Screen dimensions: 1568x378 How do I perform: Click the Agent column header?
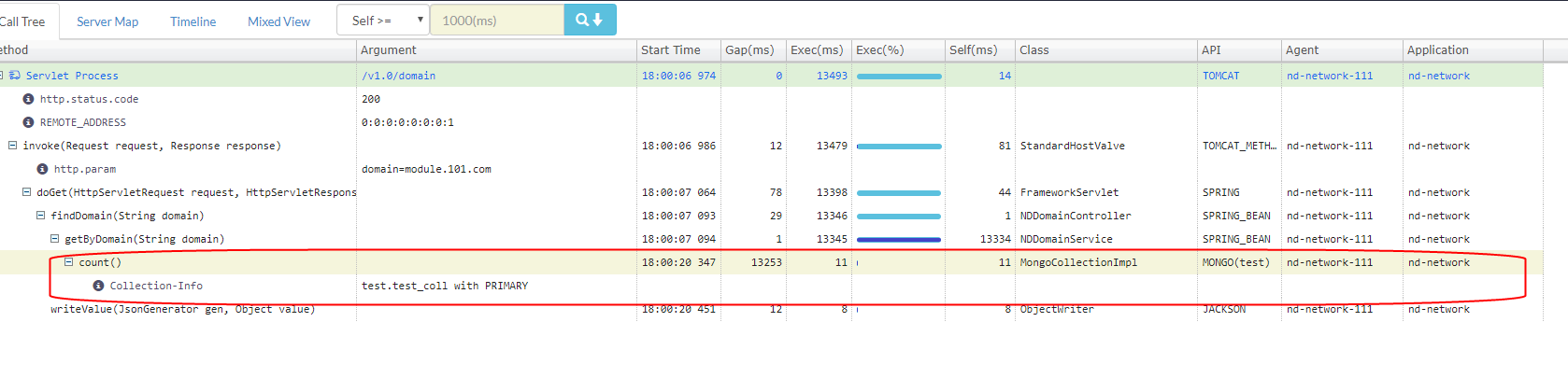1342,50
